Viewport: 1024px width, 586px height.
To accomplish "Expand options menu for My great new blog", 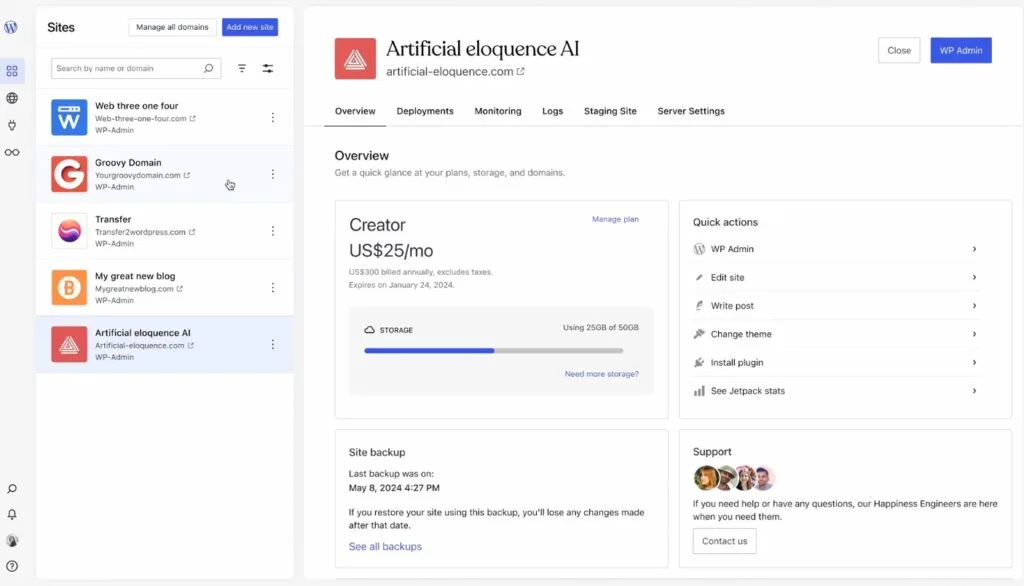I will (273, 288).
